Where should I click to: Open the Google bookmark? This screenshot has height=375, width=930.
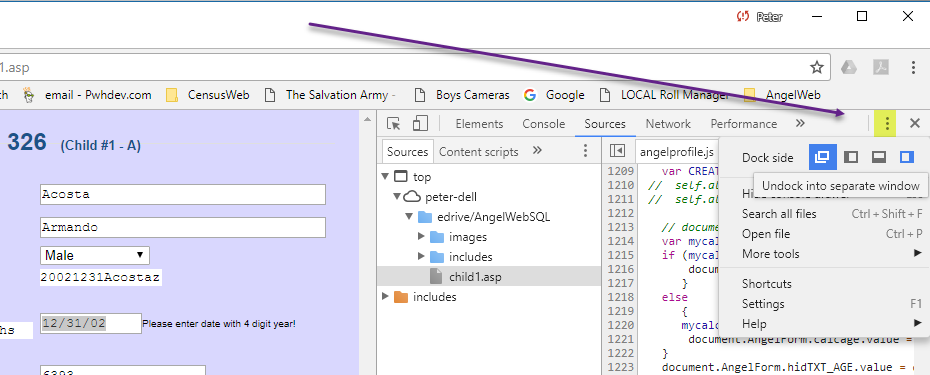[554, 95]
